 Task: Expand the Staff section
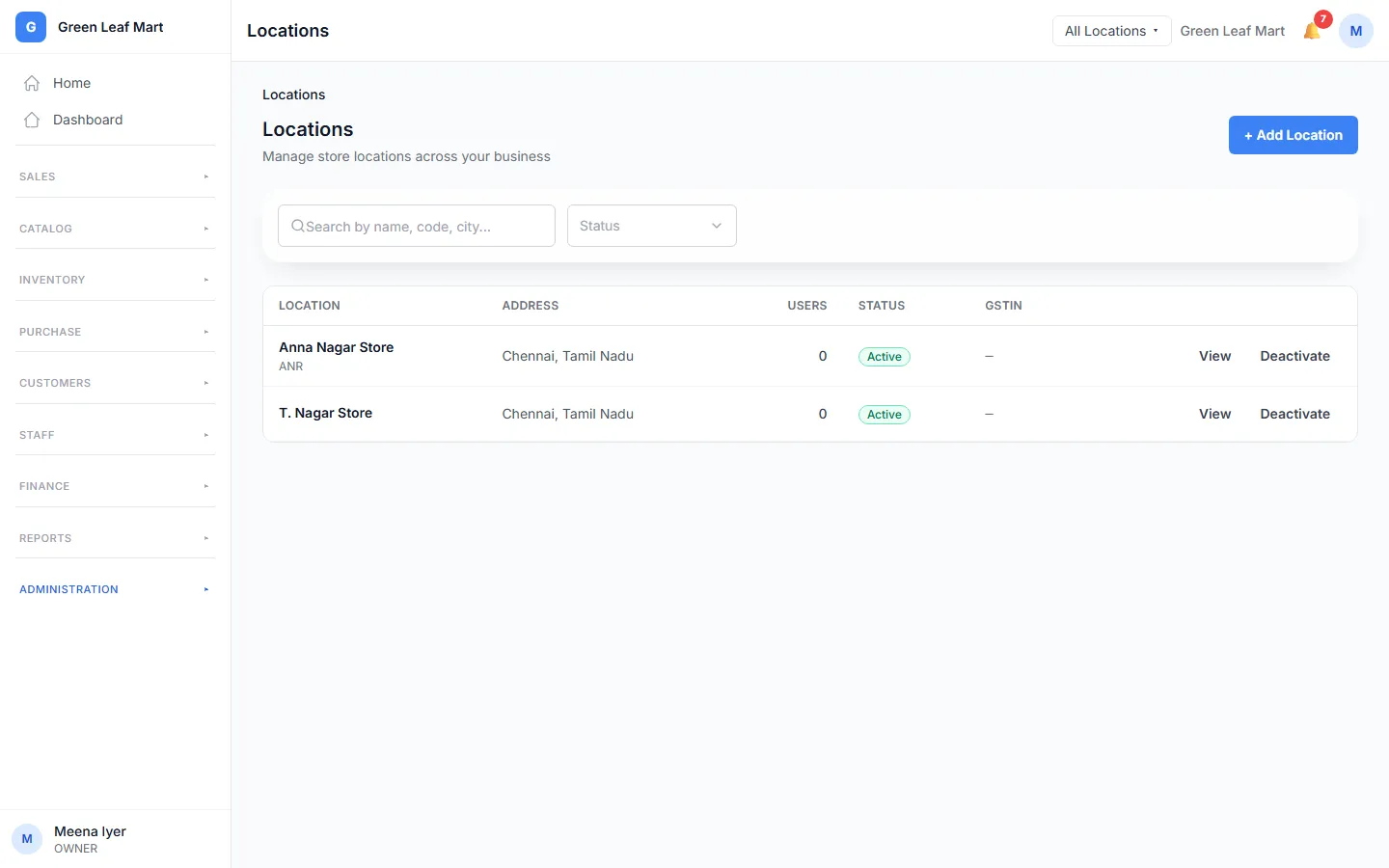tap(116, 435)
